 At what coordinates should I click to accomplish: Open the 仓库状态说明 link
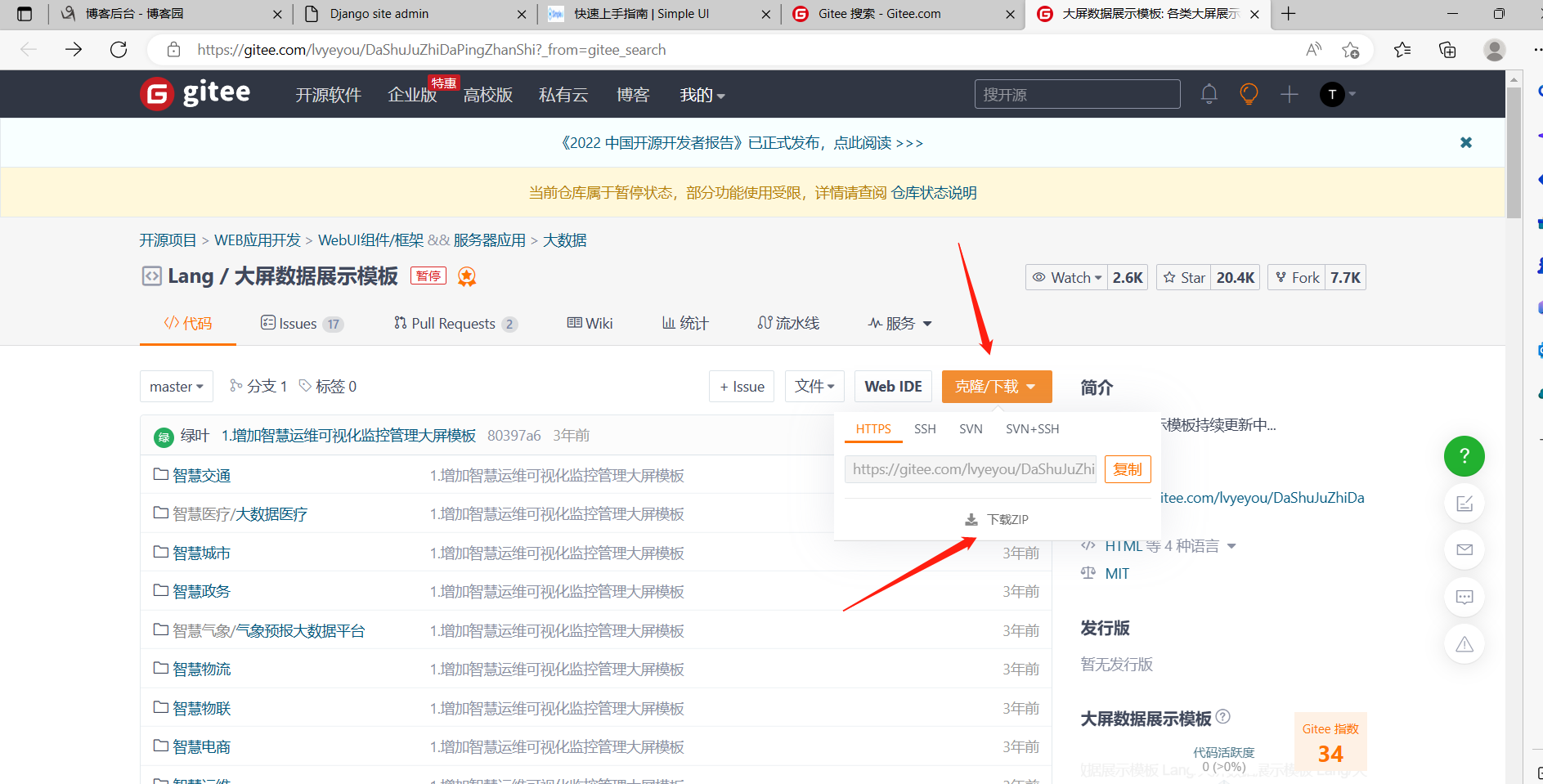[x=934, y=193]
